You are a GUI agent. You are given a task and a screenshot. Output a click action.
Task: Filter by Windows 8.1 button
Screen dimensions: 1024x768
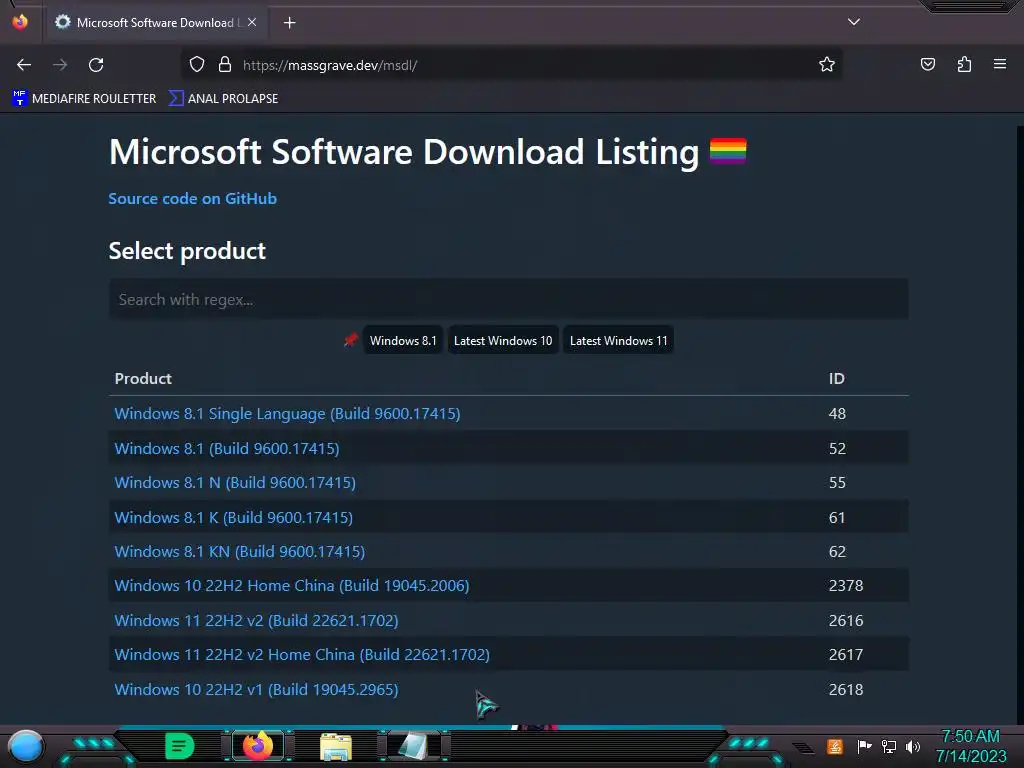(403, 340)
